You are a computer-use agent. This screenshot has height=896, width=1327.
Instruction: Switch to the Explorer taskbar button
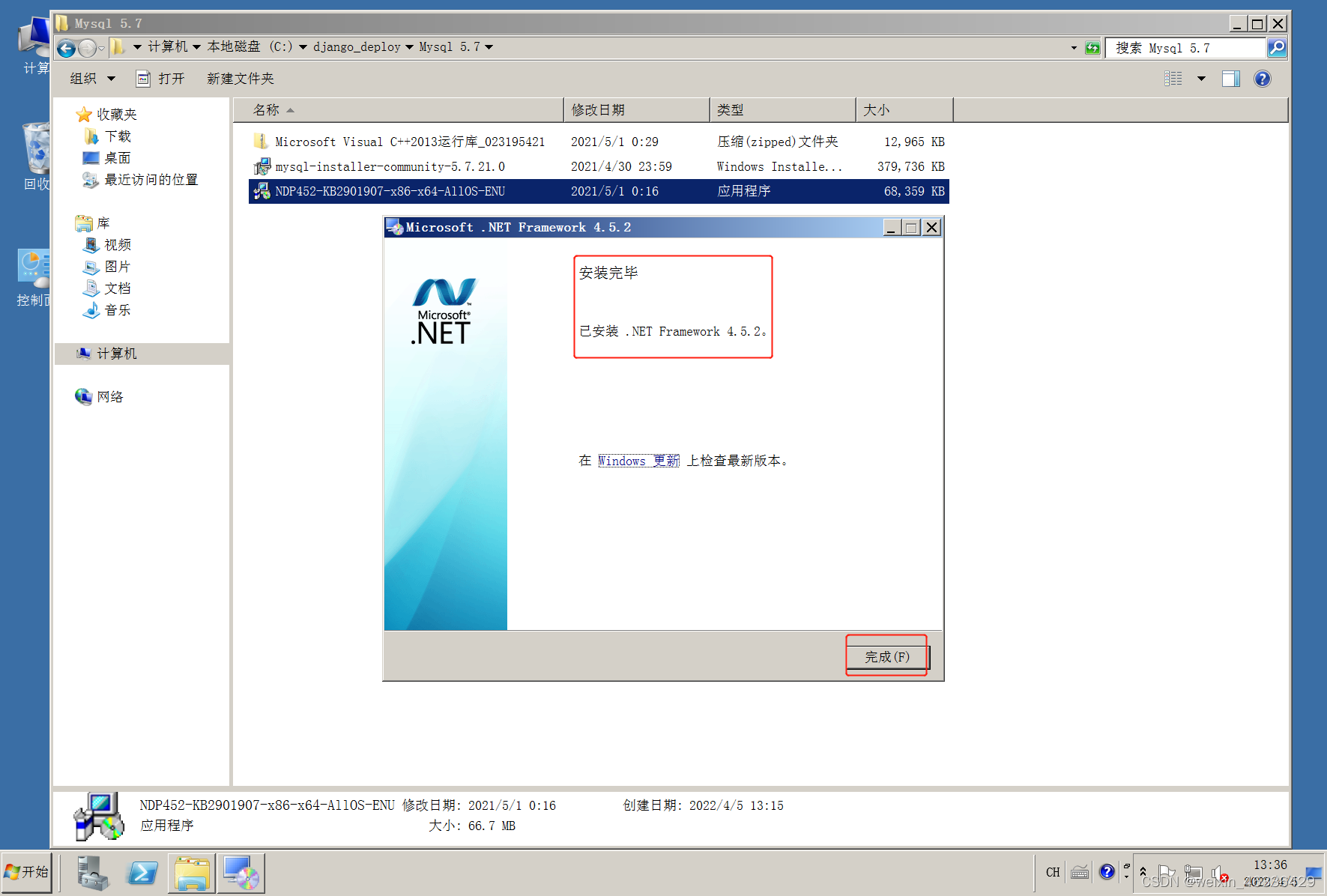point(192,874)
